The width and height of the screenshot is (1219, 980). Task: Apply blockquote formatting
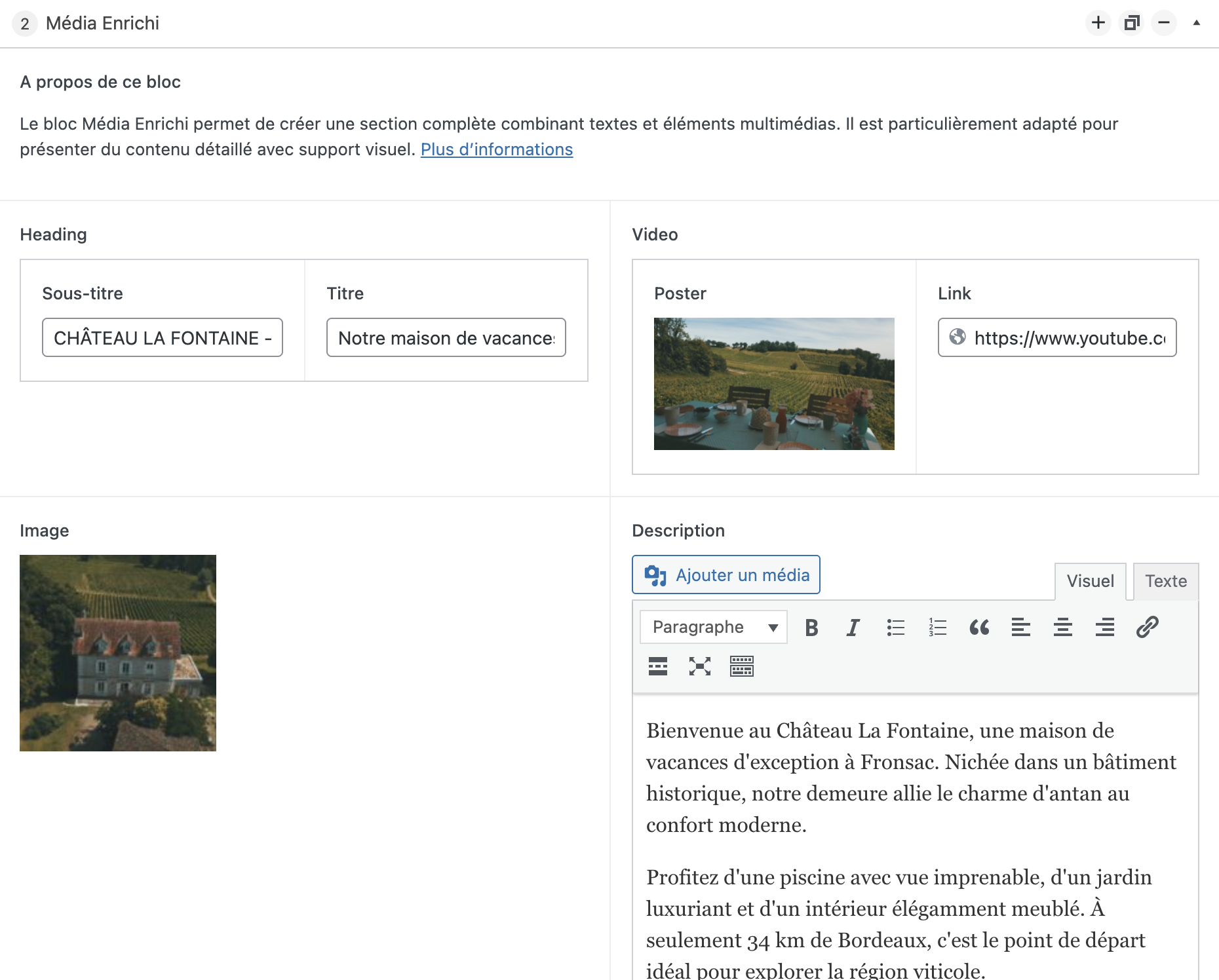(979, 628)
